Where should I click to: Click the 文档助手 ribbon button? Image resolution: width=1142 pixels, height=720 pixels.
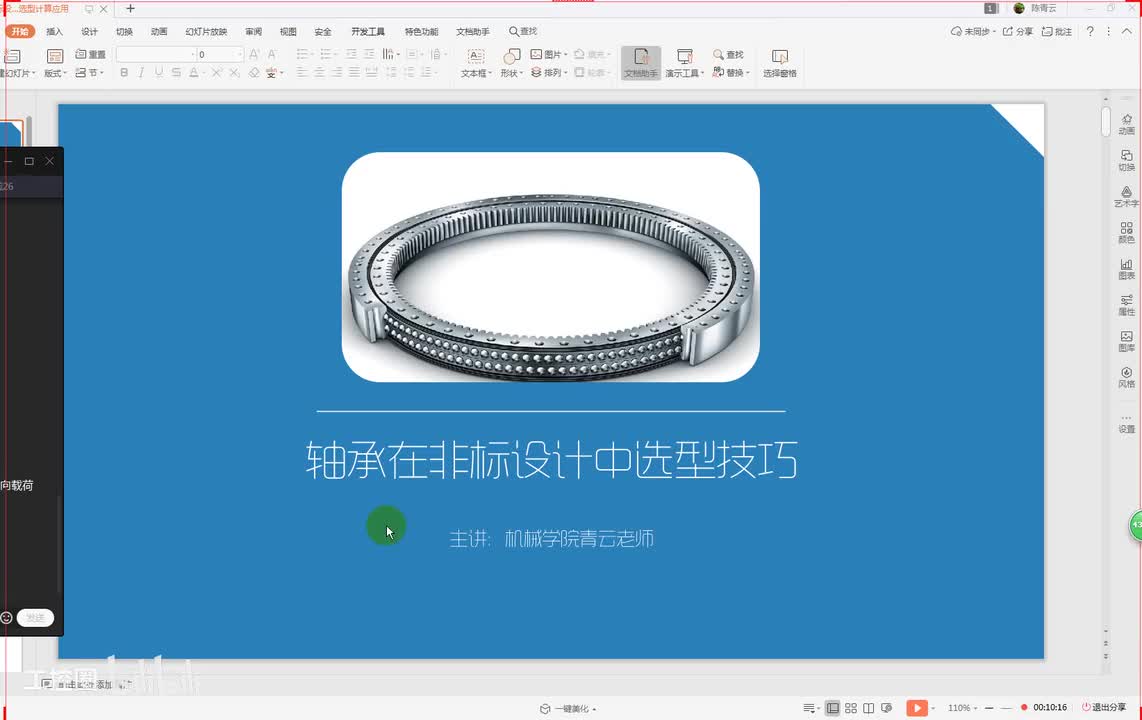(641, 64)
